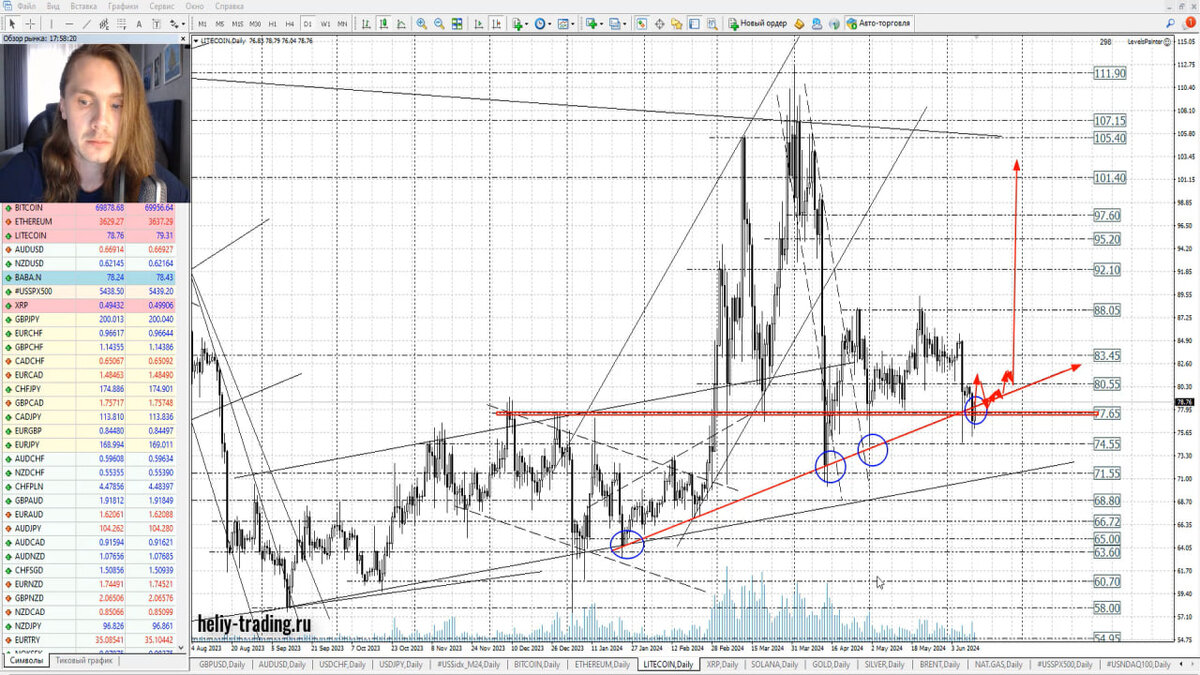Viewport: 1200px width, 675px height.
Task: Open the red notification alert icon
Action: coord(1189,22)
